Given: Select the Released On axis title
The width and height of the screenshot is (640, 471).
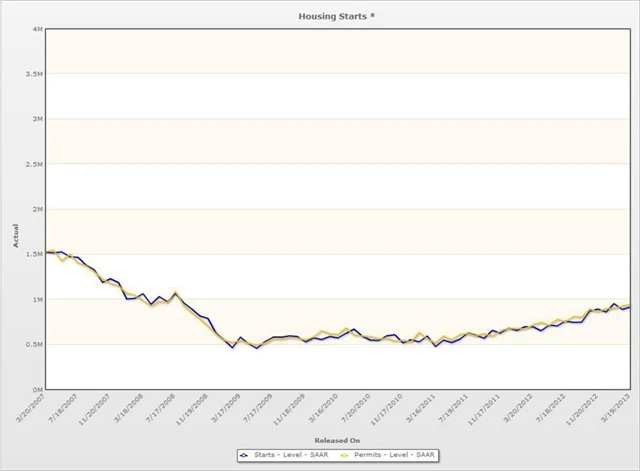Looking at the screenshot, I should click(x=337, y=440).
